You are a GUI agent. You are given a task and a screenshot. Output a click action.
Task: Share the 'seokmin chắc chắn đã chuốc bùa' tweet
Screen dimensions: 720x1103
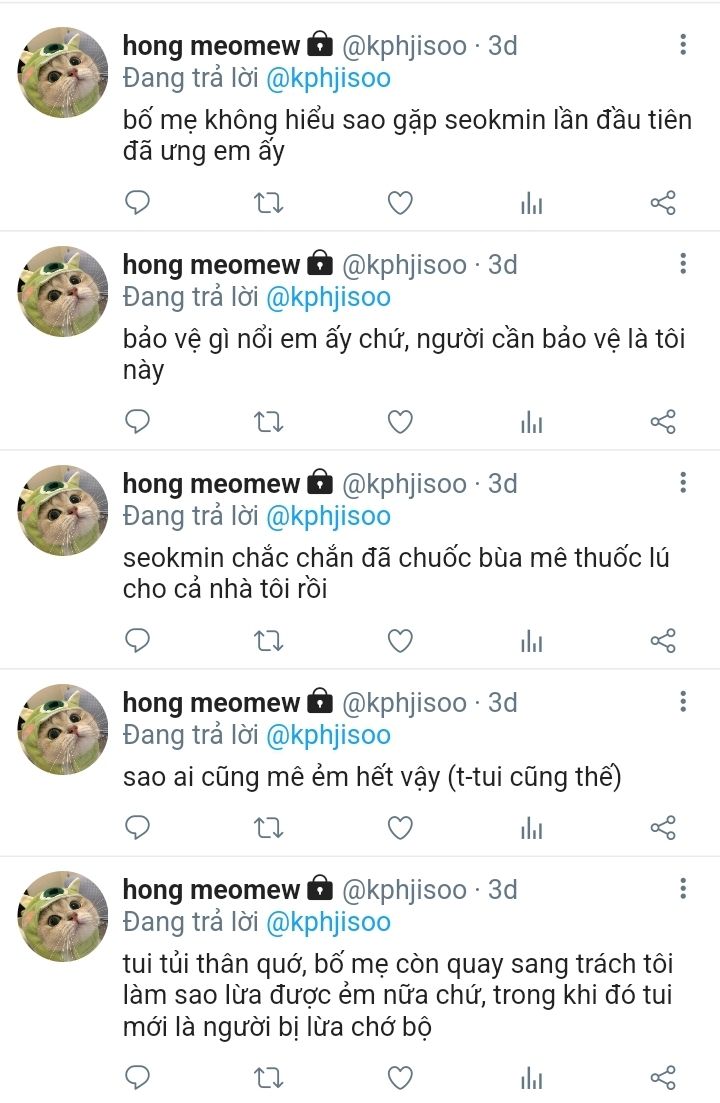(662, 641)
